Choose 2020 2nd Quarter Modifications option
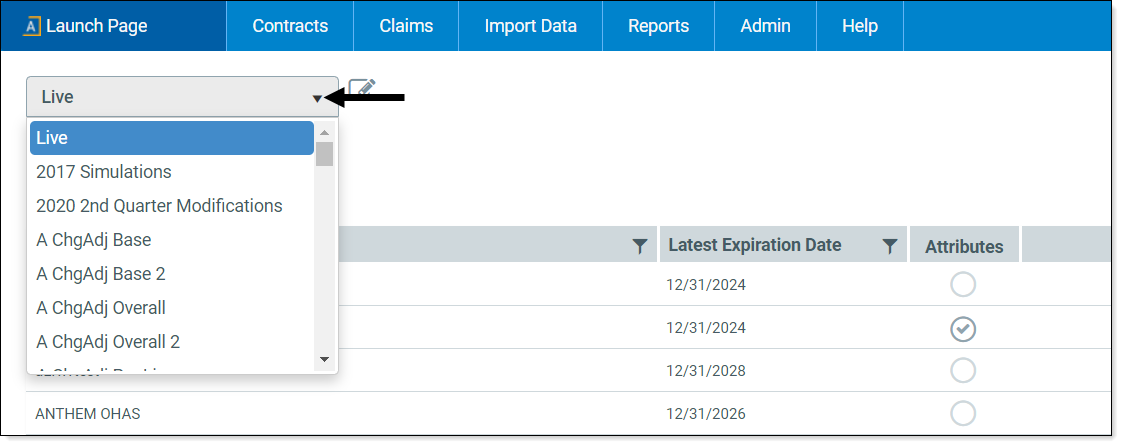 (x=159, y=206)
